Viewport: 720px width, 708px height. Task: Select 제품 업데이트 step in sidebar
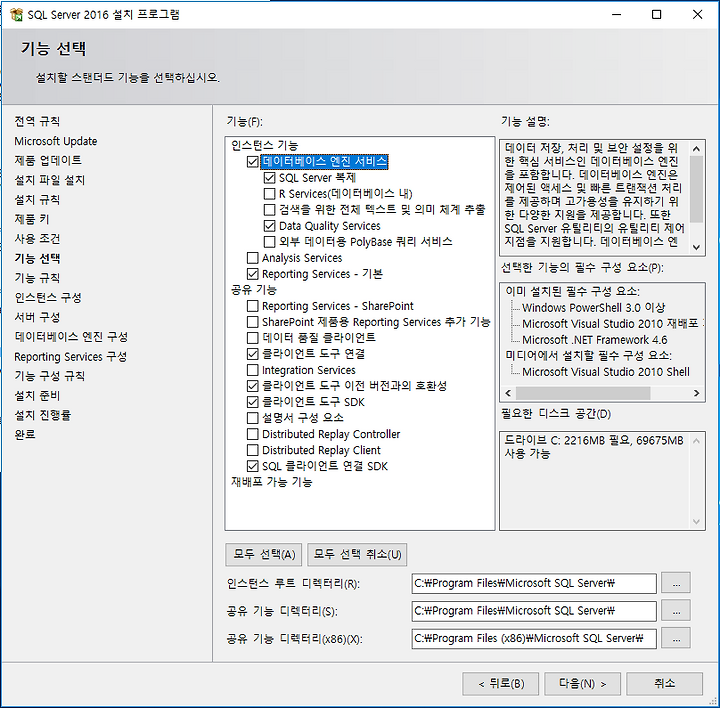tap(48, 160)
